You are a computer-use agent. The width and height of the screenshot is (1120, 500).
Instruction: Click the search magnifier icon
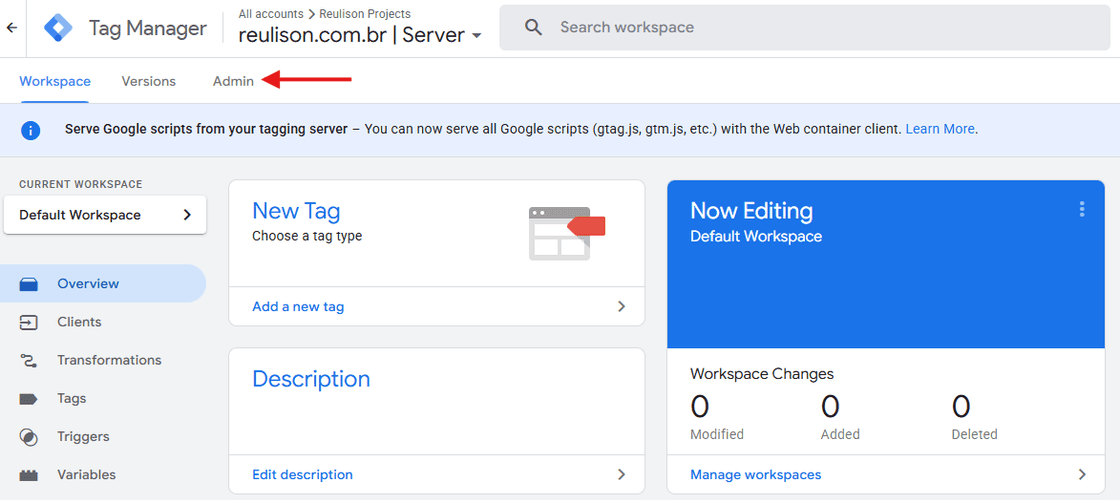(534, 28)
